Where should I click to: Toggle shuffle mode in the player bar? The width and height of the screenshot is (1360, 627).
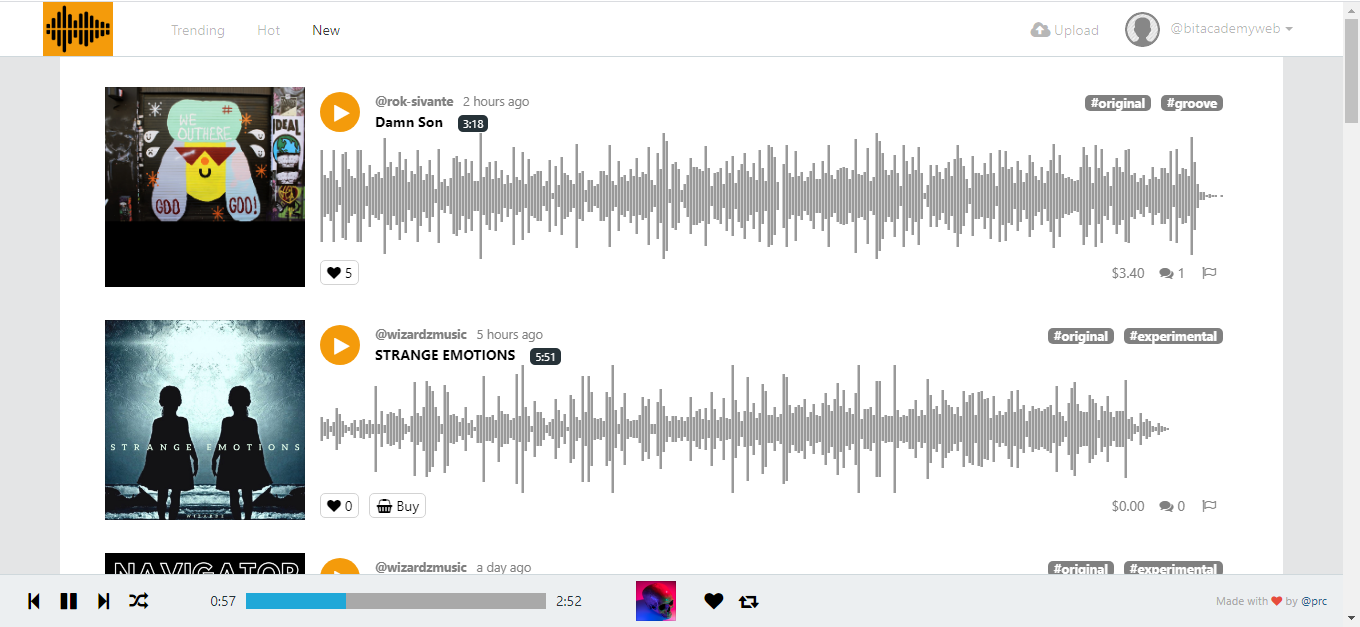click(139, 601)
